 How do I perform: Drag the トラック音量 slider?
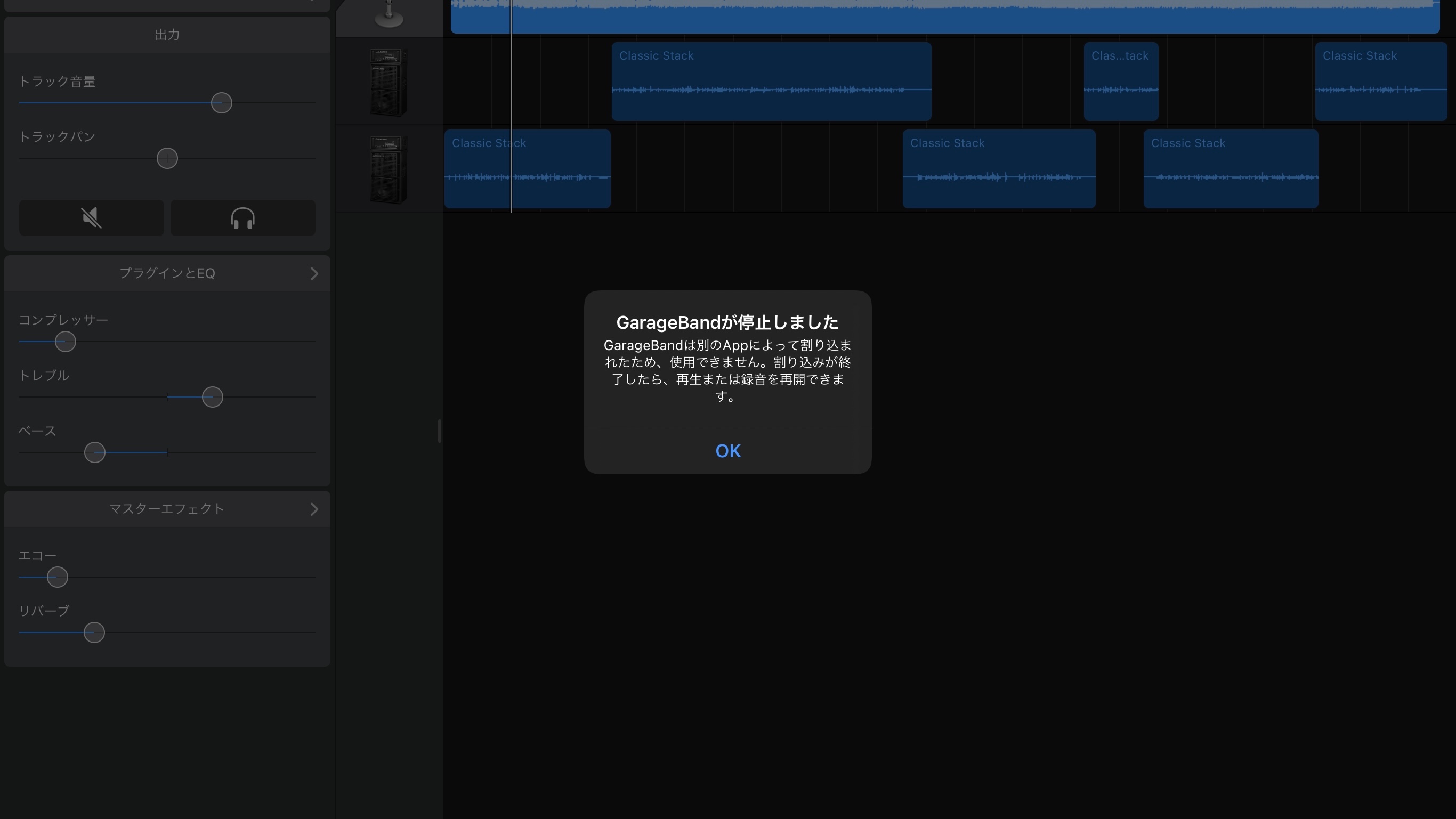(221, 103)
